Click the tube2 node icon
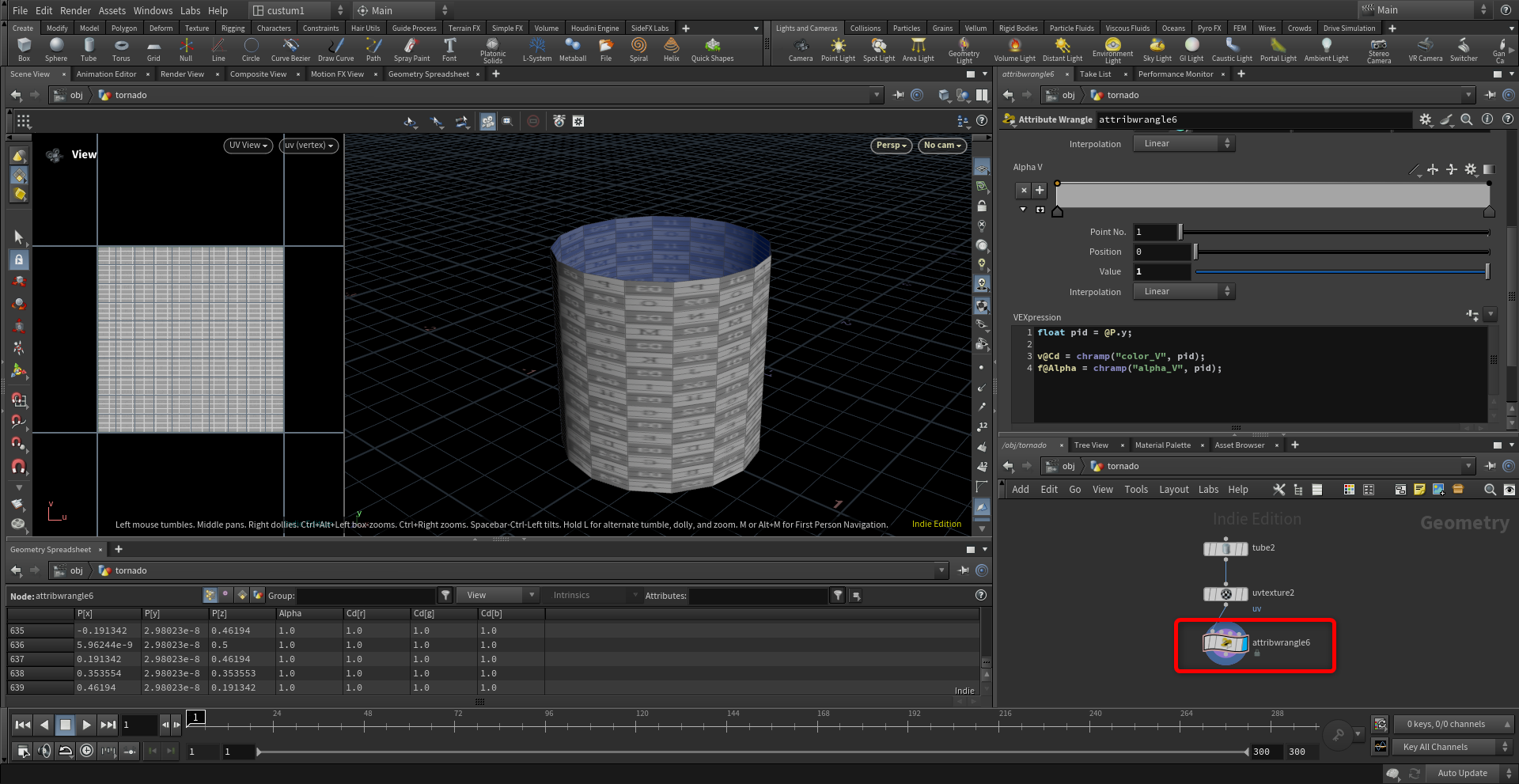 1225,548
